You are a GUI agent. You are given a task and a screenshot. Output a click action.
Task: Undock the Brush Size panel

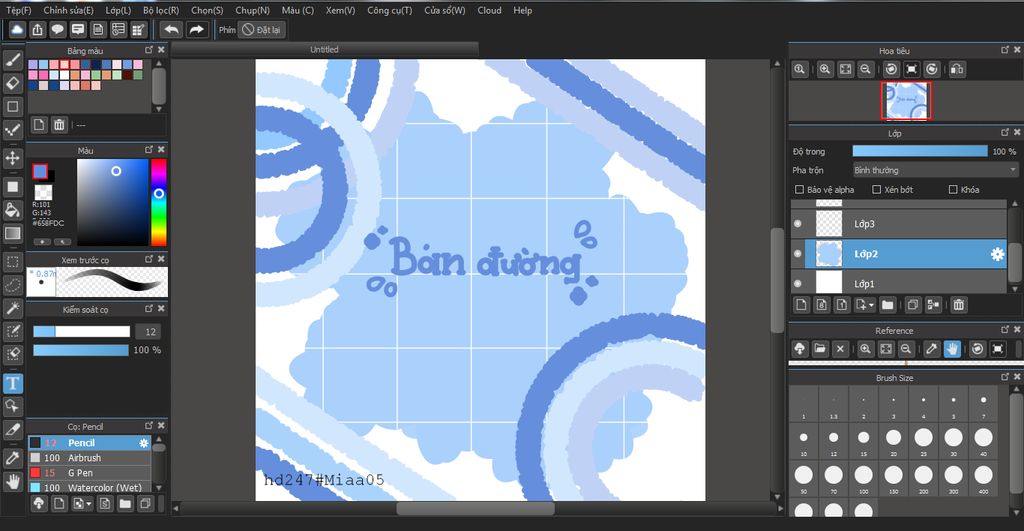coord(1005,377)
